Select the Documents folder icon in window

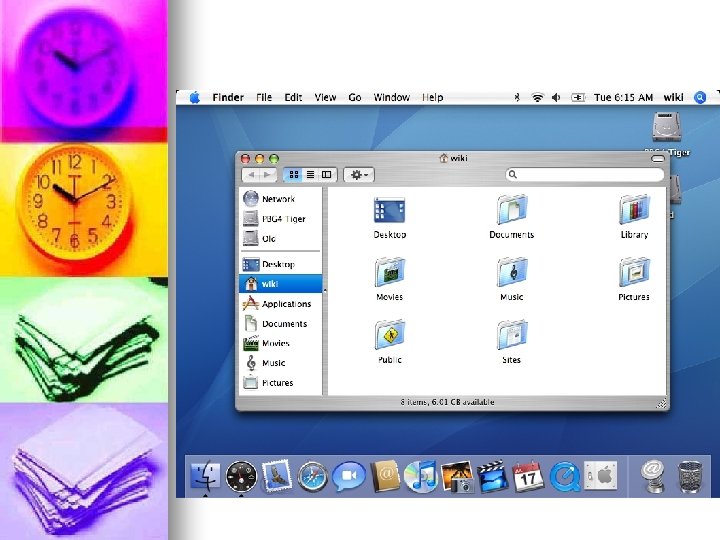pyautogui.click(x=512, y=210)
